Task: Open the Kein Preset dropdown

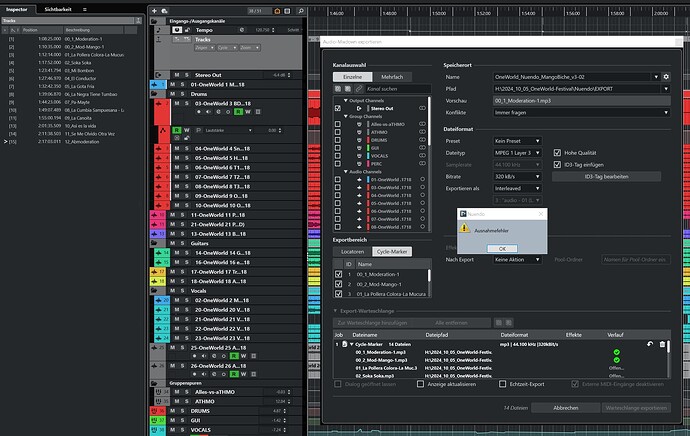Action: [518, 141]
